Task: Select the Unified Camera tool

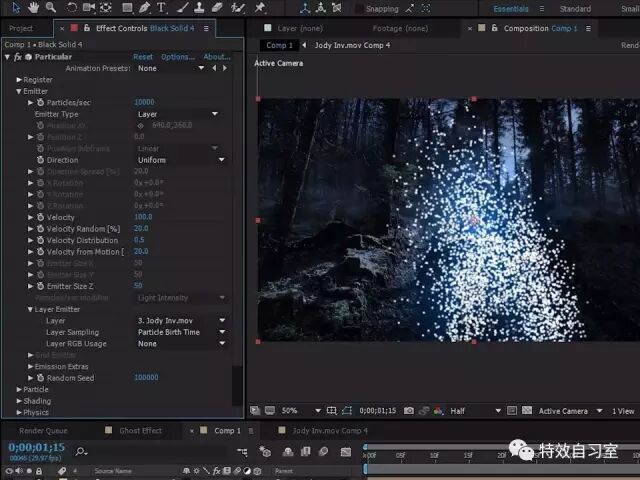Action: click(89, 7)
